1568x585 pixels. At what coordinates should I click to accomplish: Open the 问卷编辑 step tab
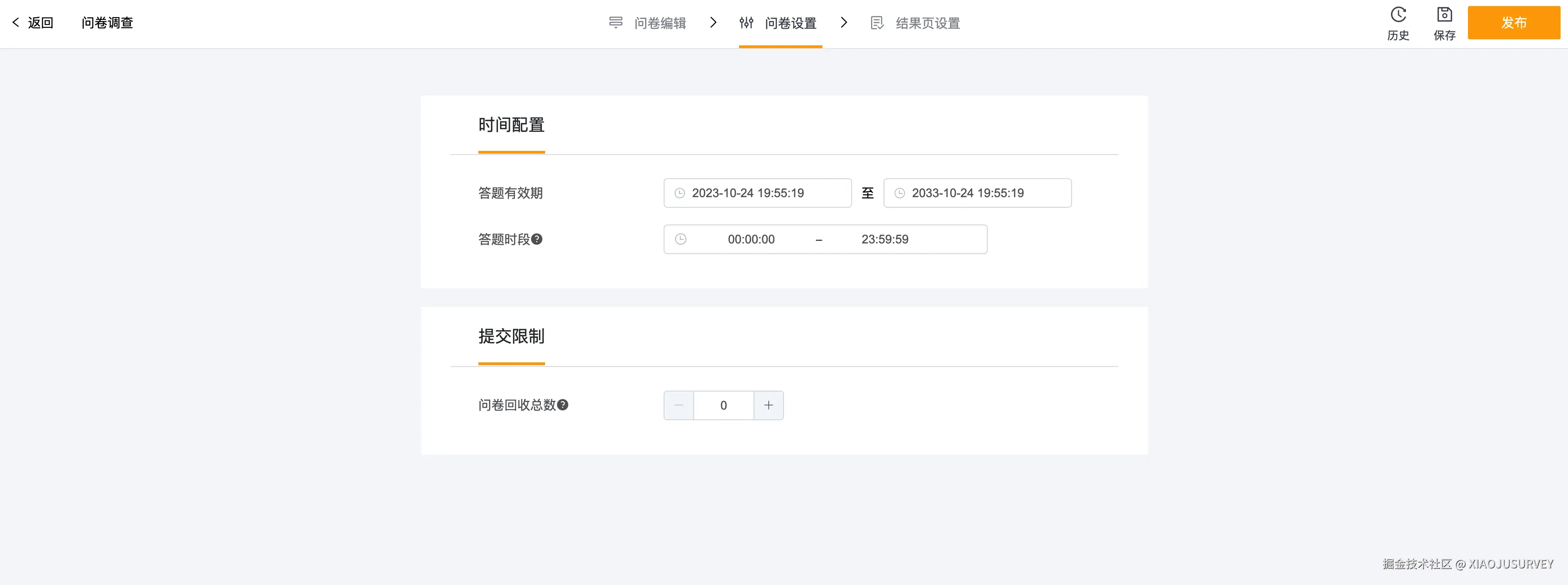[659, 23]
